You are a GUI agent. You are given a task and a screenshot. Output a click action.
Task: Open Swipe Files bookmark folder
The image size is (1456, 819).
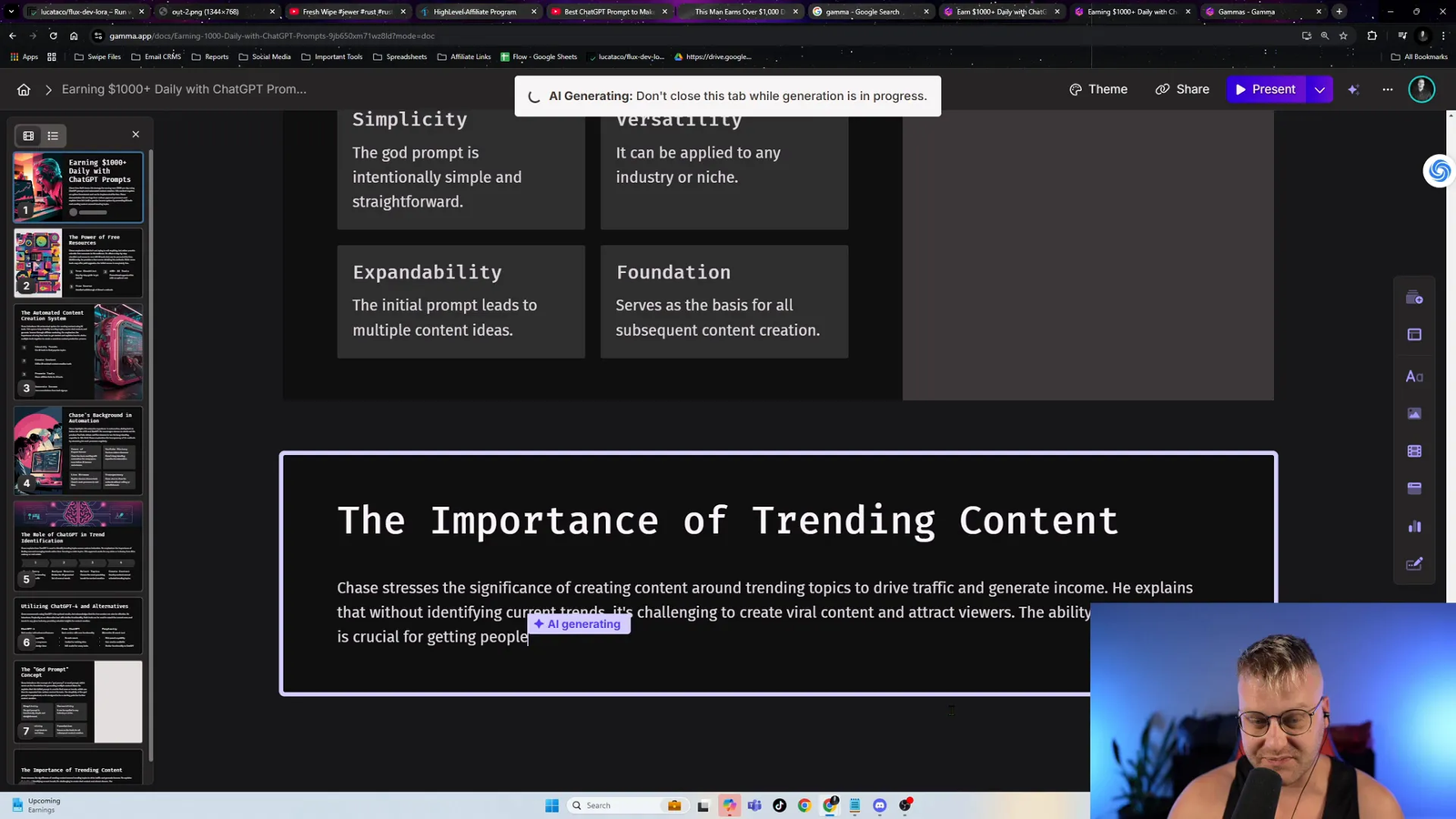pos(97,56)
